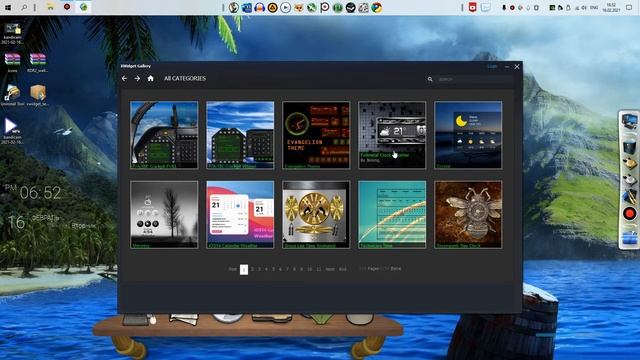Open the Chrome-like colorful icon in taskbar

pyautogui.click(x=377, y=7)
